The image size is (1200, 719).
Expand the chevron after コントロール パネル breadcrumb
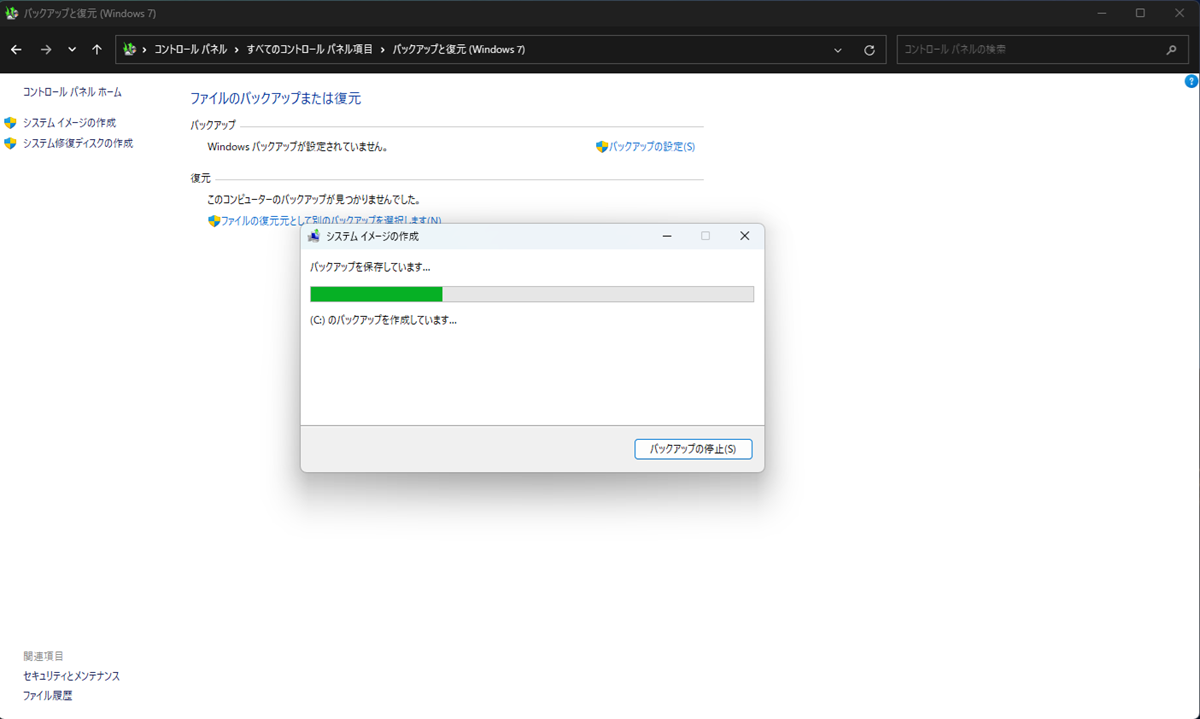tap(237, 50)
